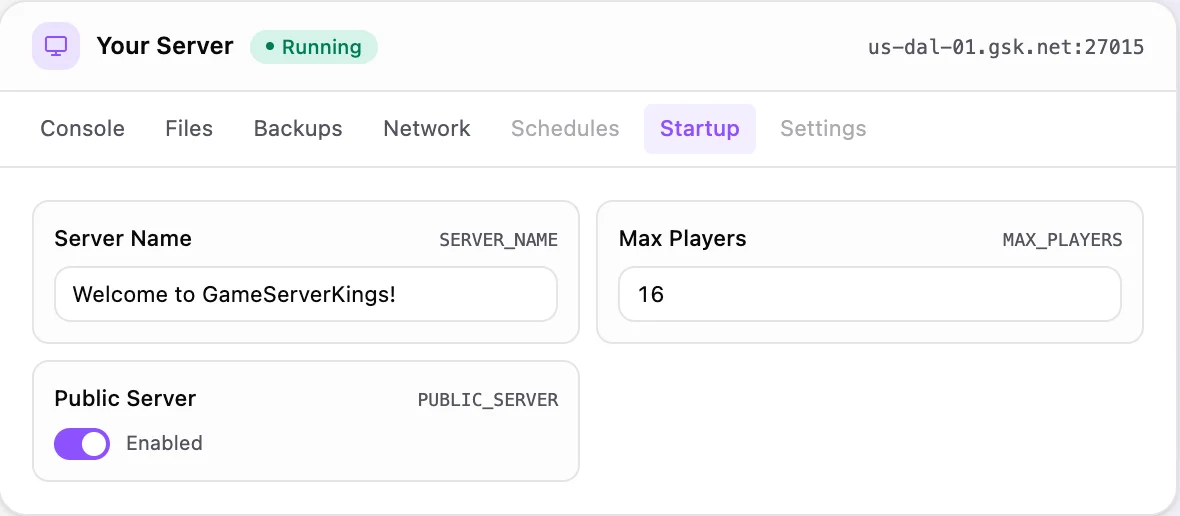Click the Server Name heading
The image size is (1180, 516).
point(123,239)
